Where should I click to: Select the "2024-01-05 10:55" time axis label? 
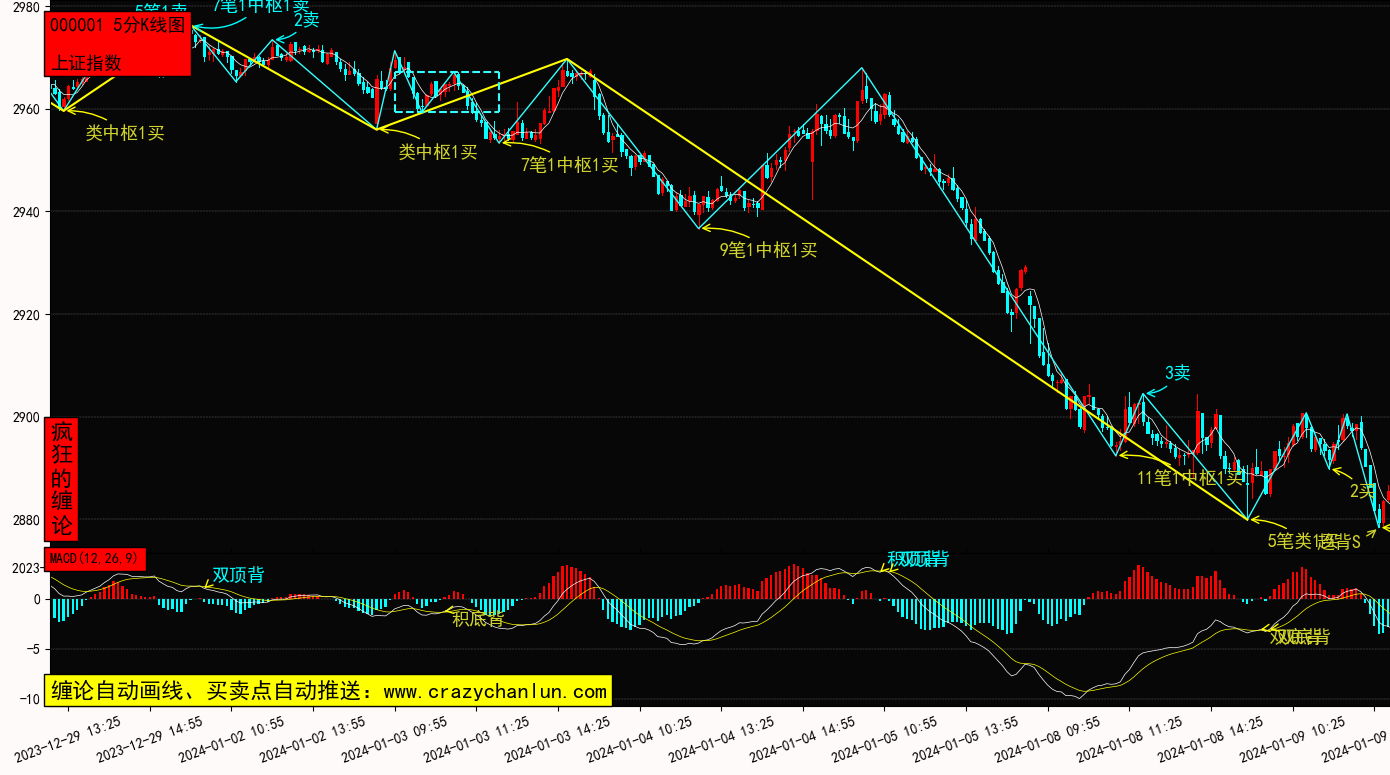click(x=885, y=740)
